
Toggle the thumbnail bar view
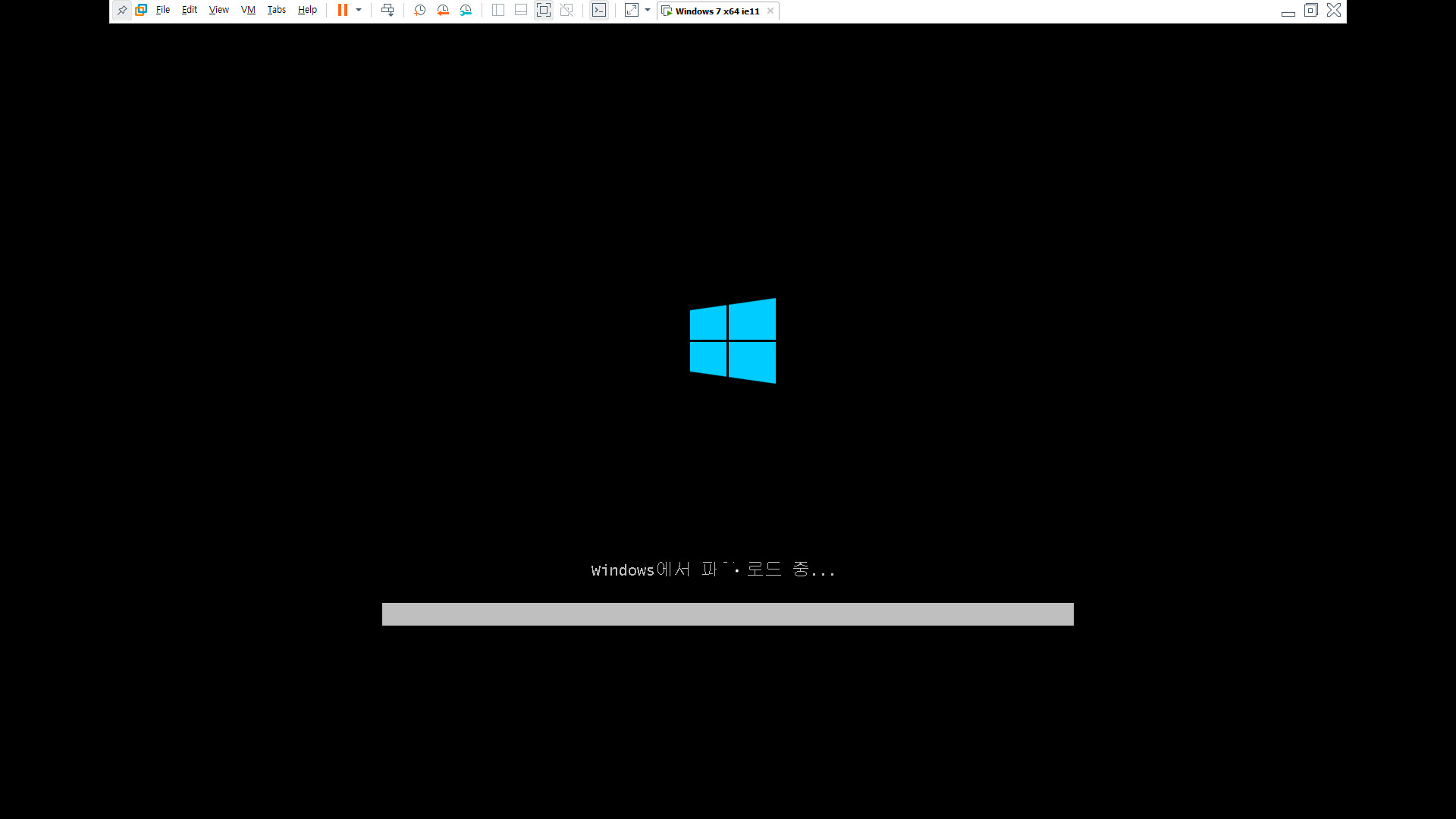click(521, 10)
